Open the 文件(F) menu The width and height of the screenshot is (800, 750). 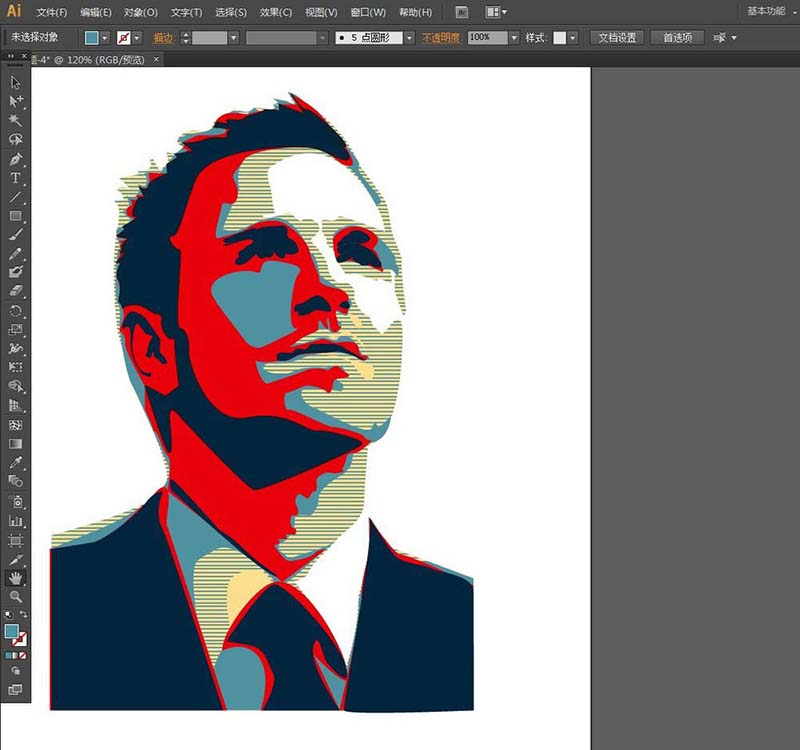pos(52,12)
